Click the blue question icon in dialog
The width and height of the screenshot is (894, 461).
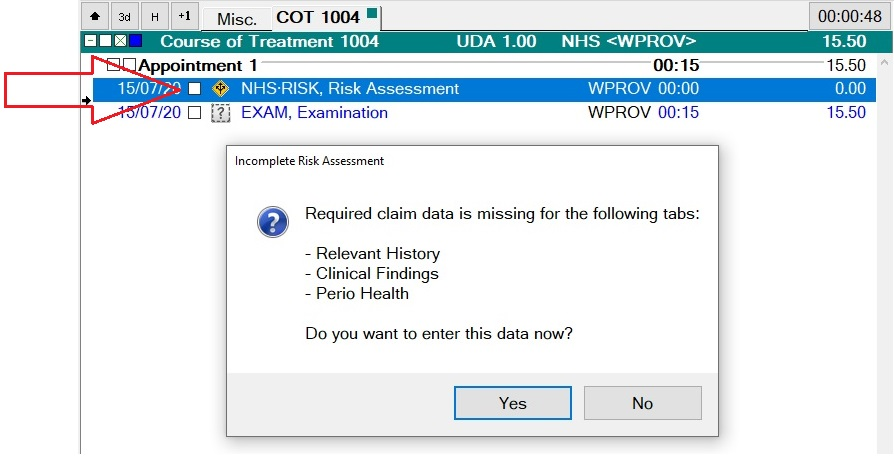tap(273, 222)
